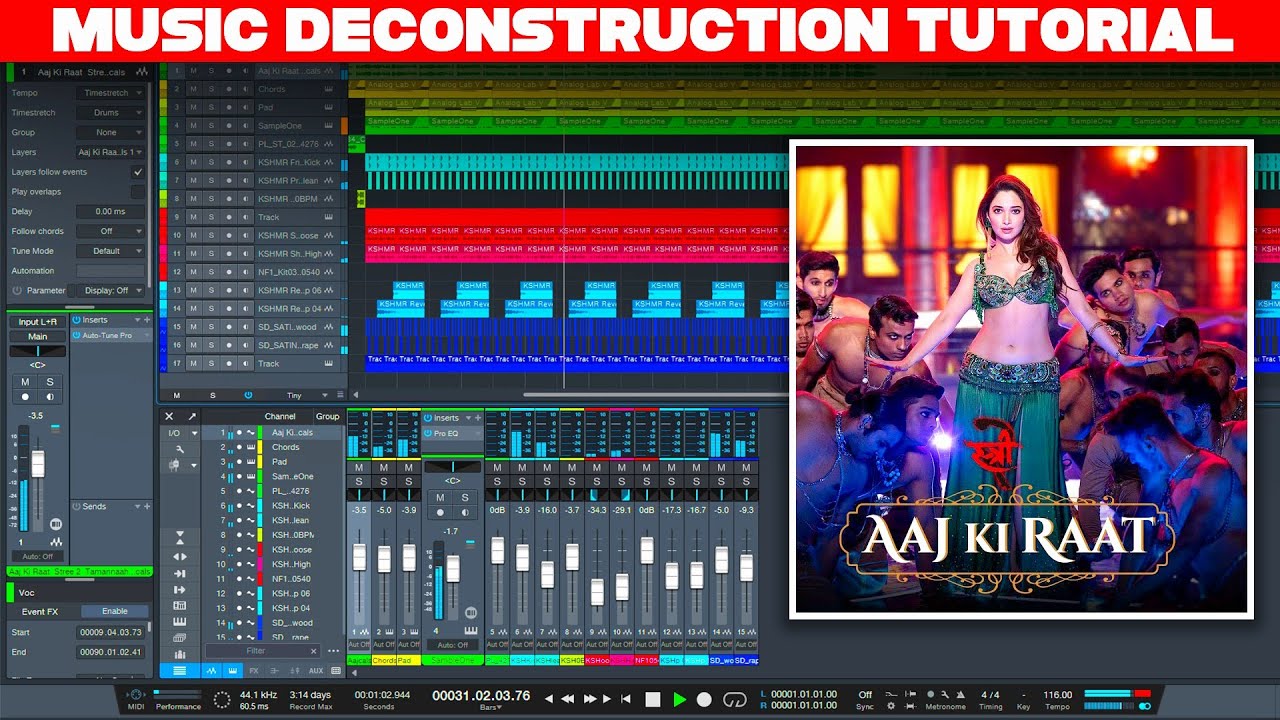Toggle the Parameter power icon
This screenshot has height=720, width=1280.
(17, 290)
